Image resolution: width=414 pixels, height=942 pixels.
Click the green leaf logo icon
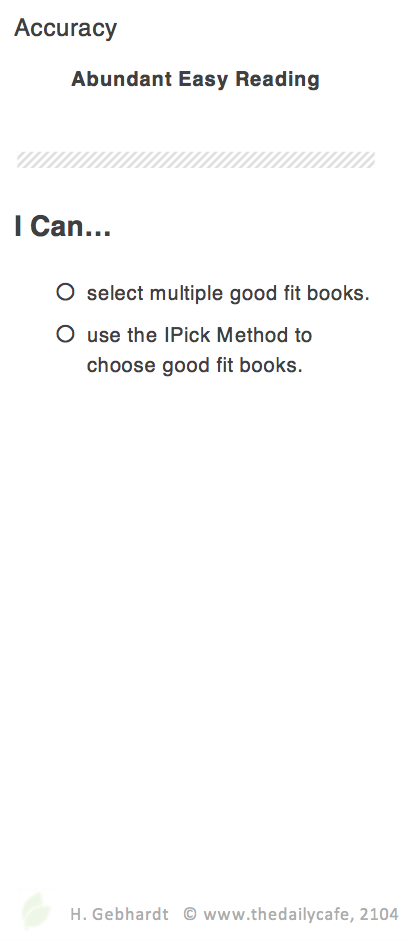(x=35, y=911)
